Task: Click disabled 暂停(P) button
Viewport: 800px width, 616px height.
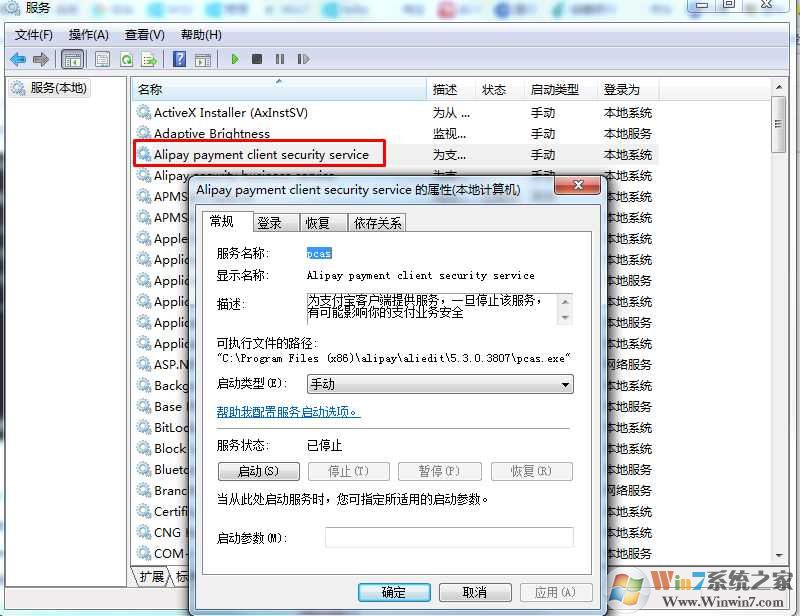Action: click(x=439, y=471)
